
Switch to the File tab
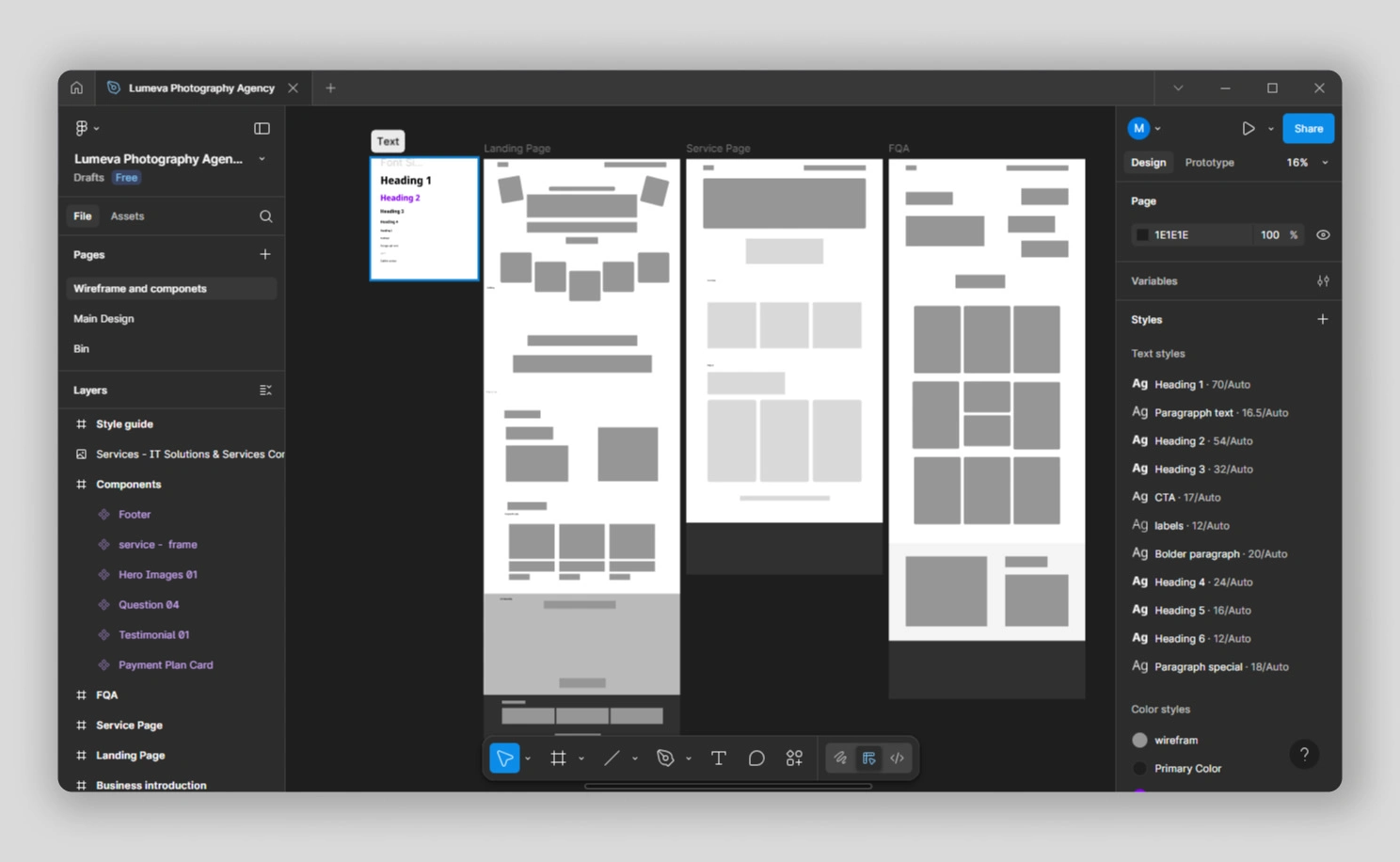pyautogui.click(x=83, y=215)
